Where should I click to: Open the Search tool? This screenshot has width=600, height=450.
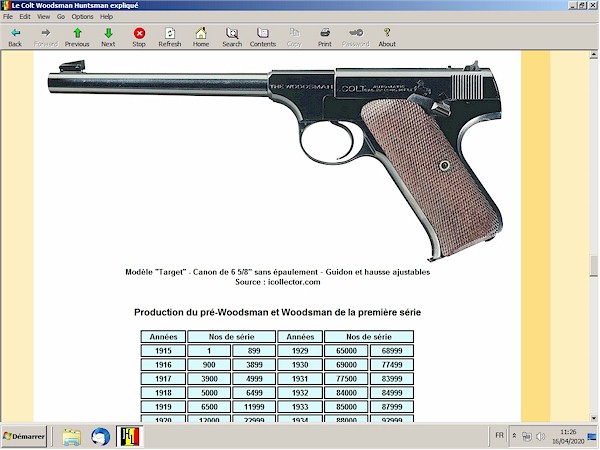point(232,37)
